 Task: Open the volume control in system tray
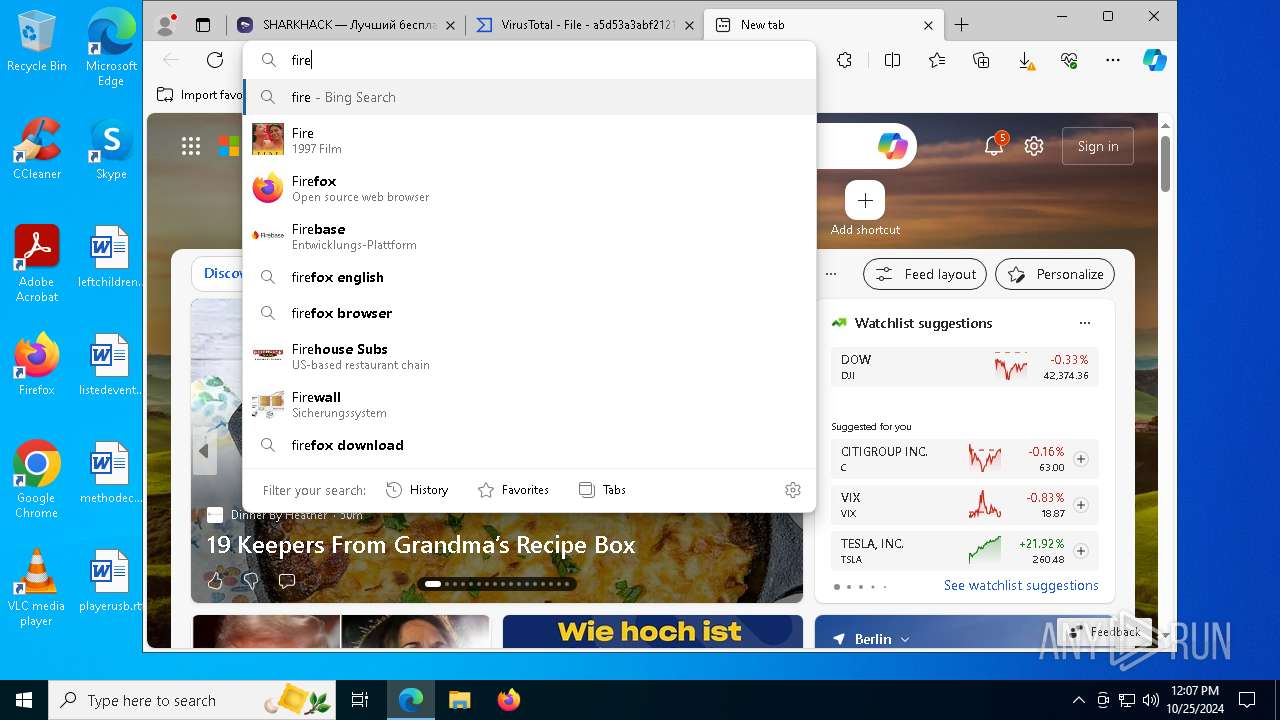point(1150,700)
